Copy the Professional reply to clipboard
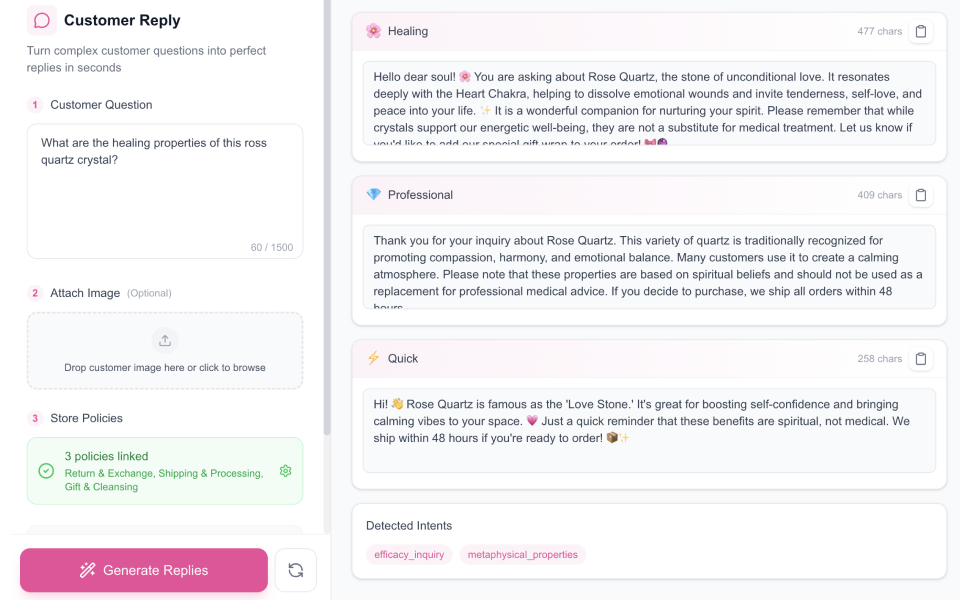The image size is (960, 600). (x=921, y=195)
